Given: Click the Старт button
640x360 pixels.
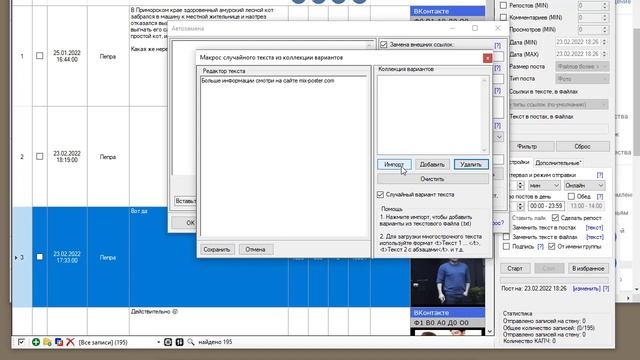Looking at the screenshot, I should coord(515,268).
